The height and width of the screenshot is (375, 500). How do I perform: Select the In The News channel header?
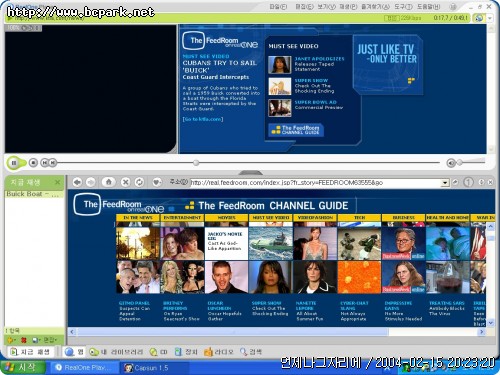point(138,218)
